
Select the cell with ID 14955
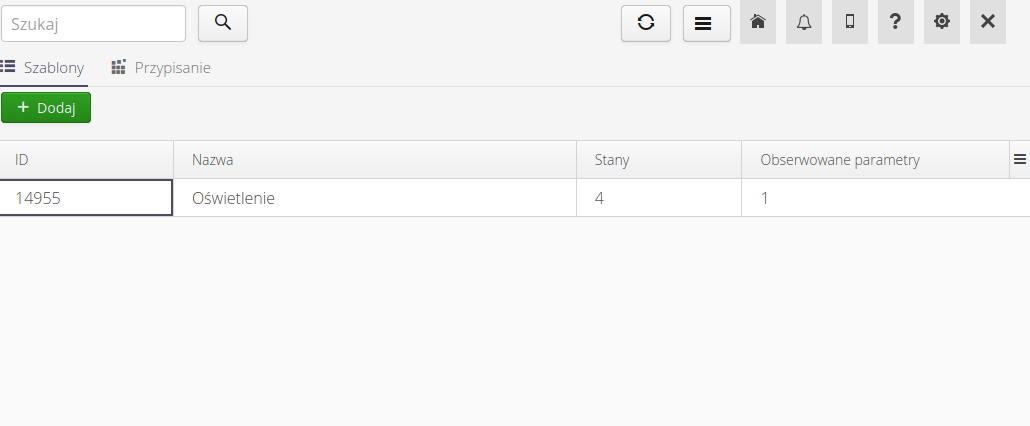point(87,198)
